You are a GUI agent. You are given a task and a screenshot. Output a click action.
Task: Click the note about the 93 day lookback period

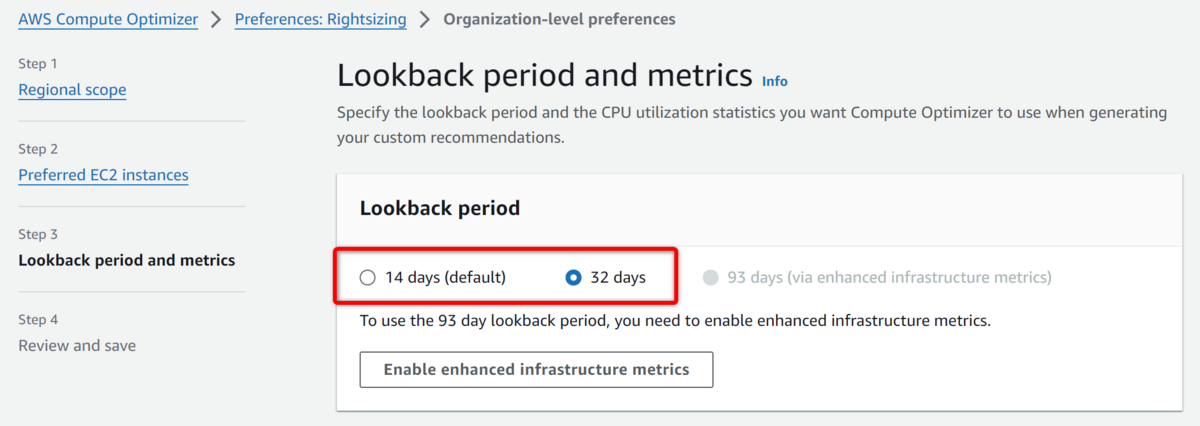point(675,321)
